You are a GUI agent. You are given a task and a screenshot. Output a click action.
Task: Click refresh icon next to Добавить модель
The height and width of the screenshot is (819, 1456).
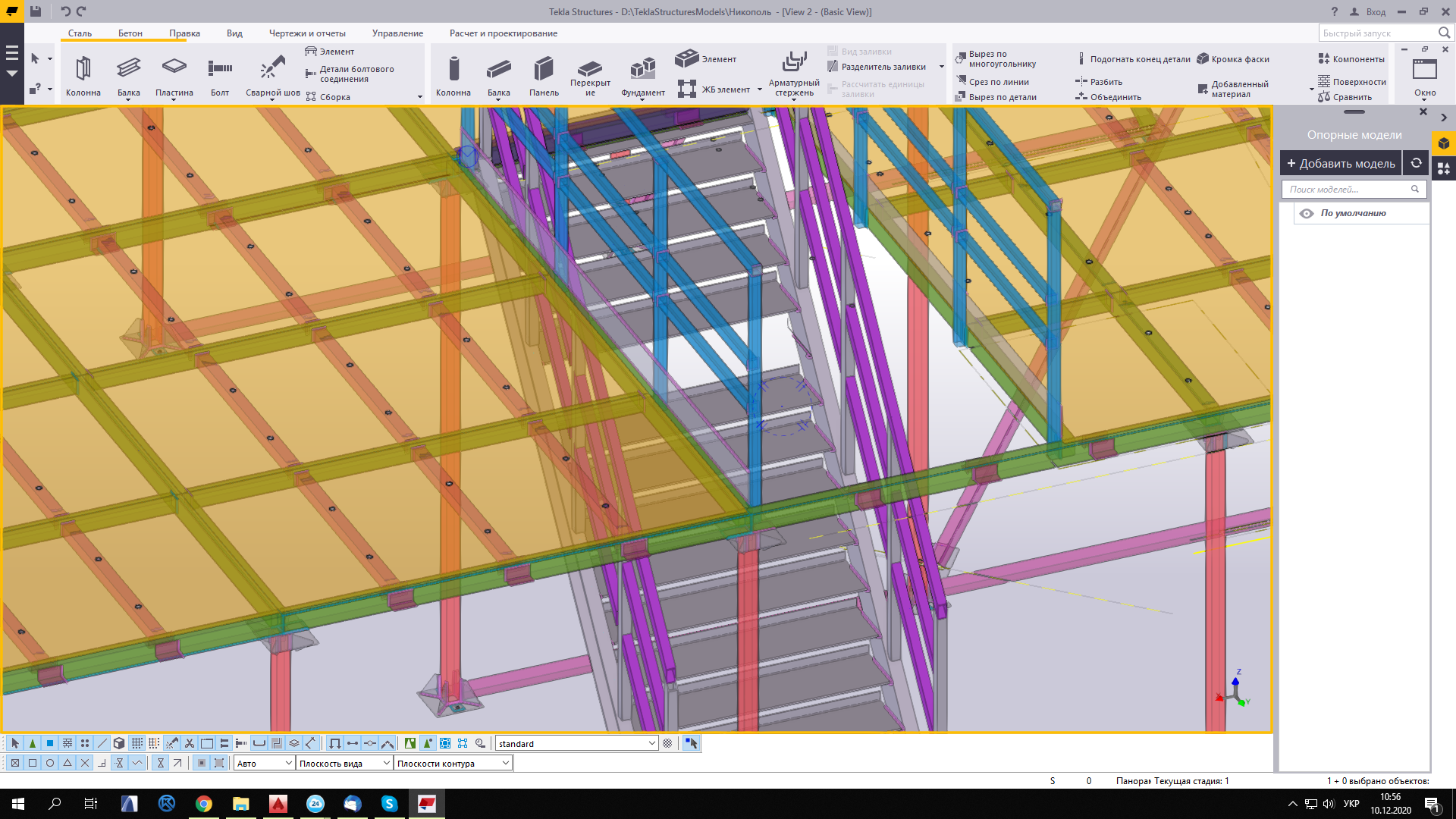[1416, 163]
